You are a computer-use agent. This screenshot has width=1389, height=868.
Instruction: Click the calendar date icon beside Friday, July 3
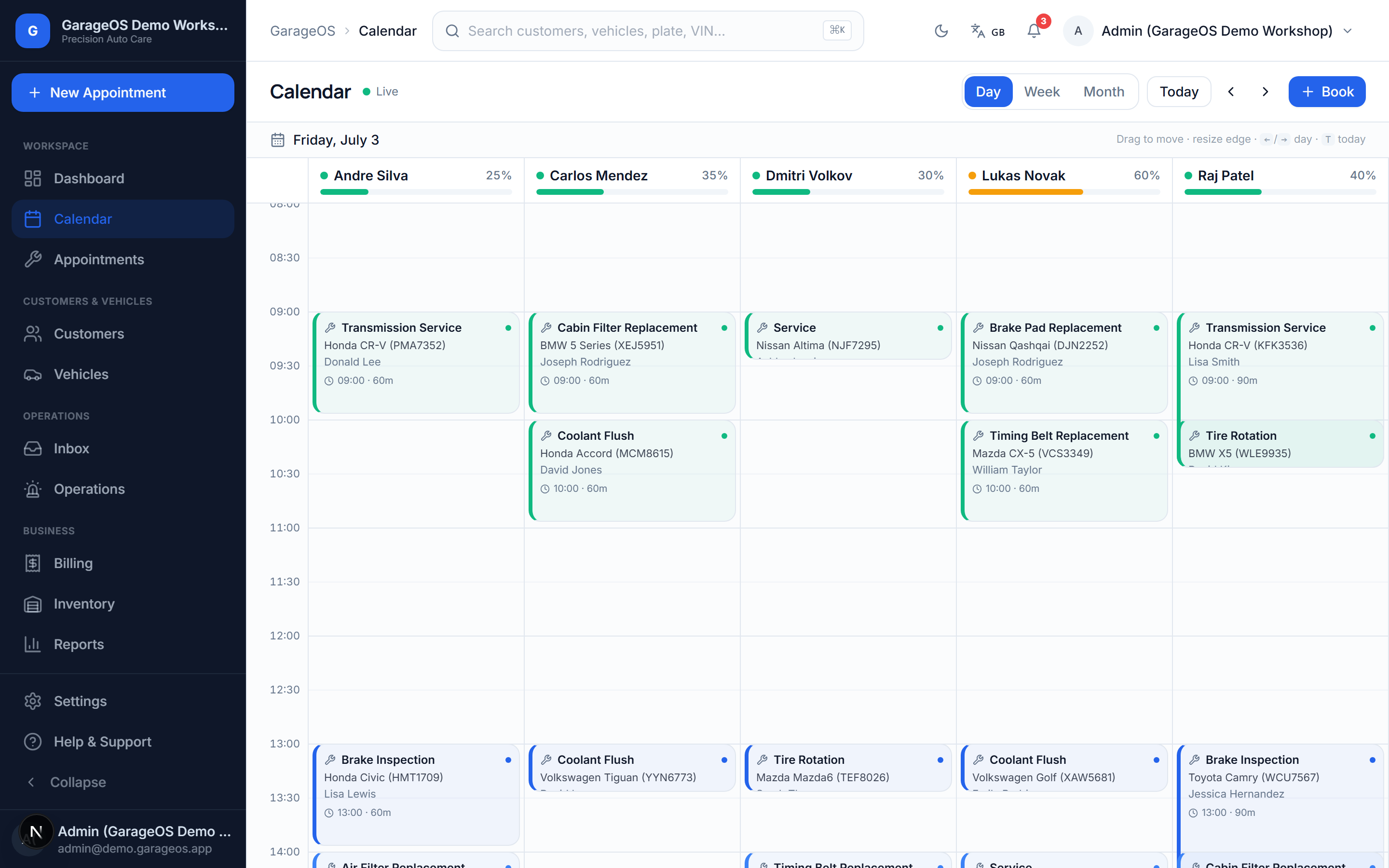point(278,140)
